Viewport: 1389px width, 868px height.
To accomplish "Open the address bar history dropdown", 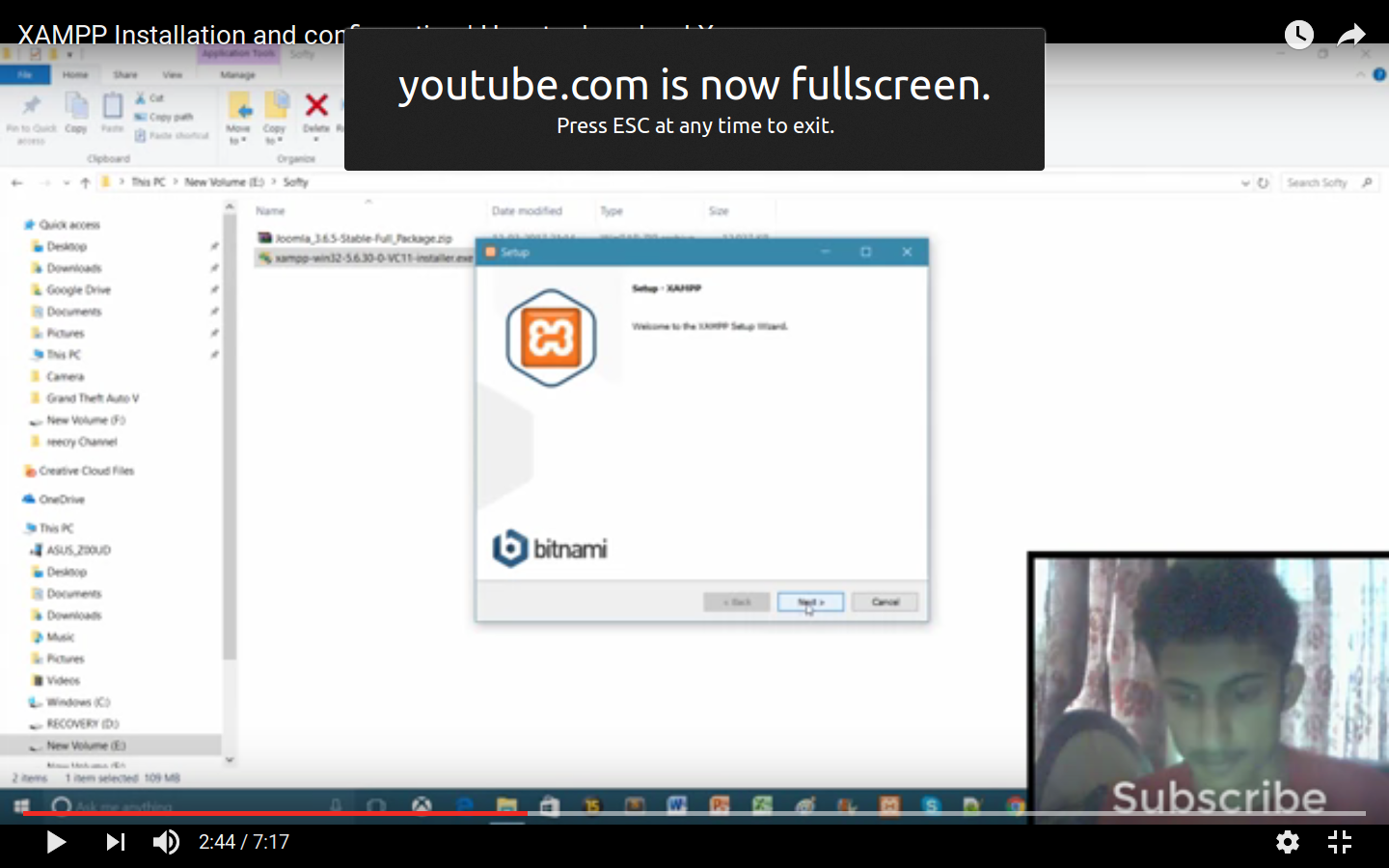I will point(1245,182).
